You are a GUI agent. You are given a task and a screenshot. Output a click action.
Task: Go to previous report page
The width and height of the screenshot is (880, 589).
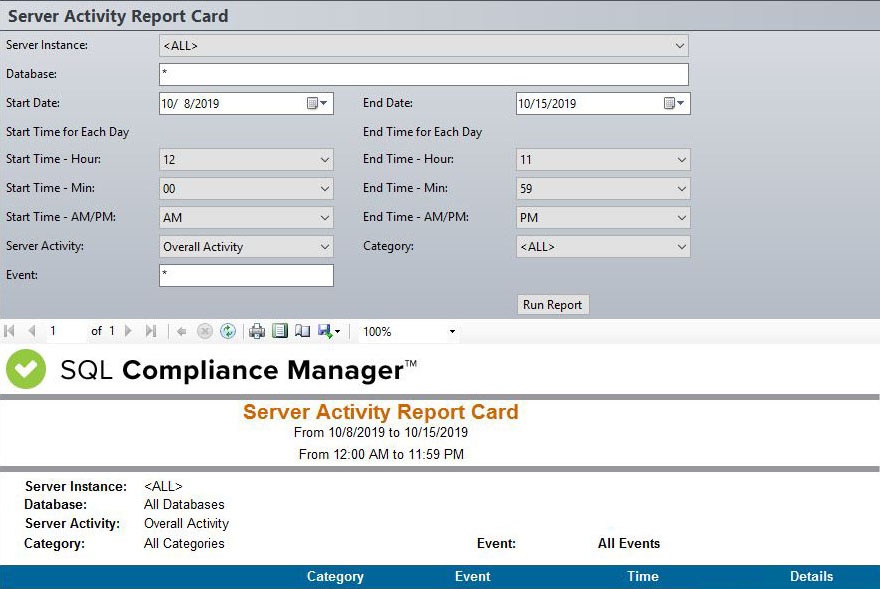[x=32, y=331]
